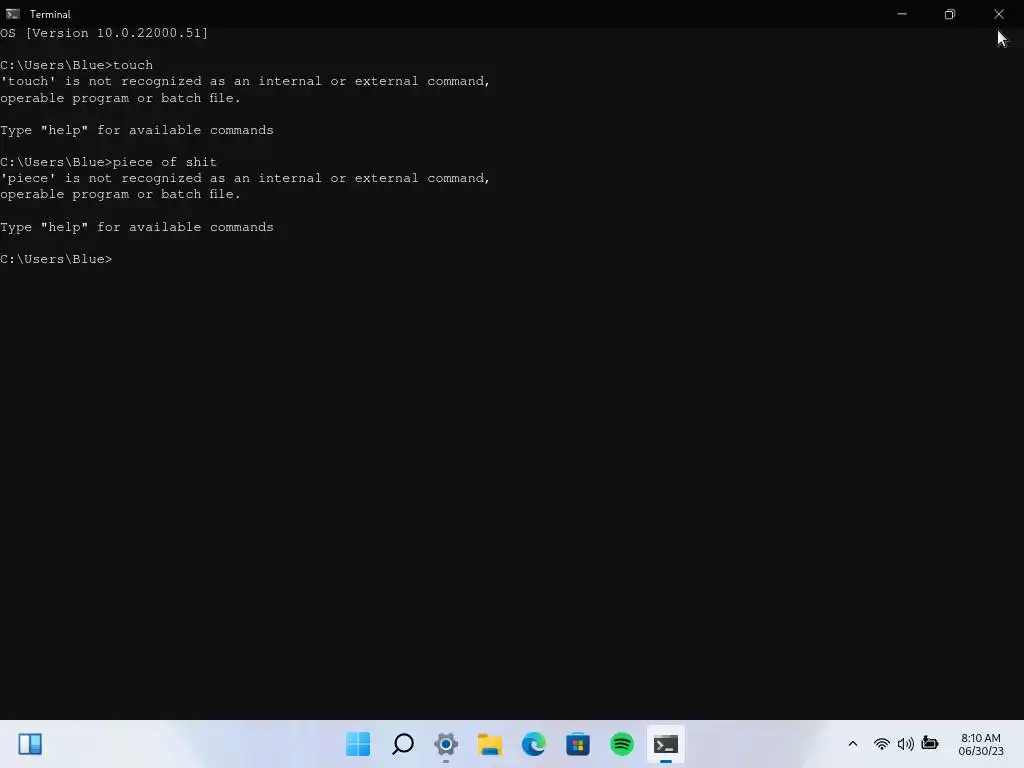This screenshot has width=1024, height=768.
Task: Open the Windows Start menu
Action: [x=358, y=744]
